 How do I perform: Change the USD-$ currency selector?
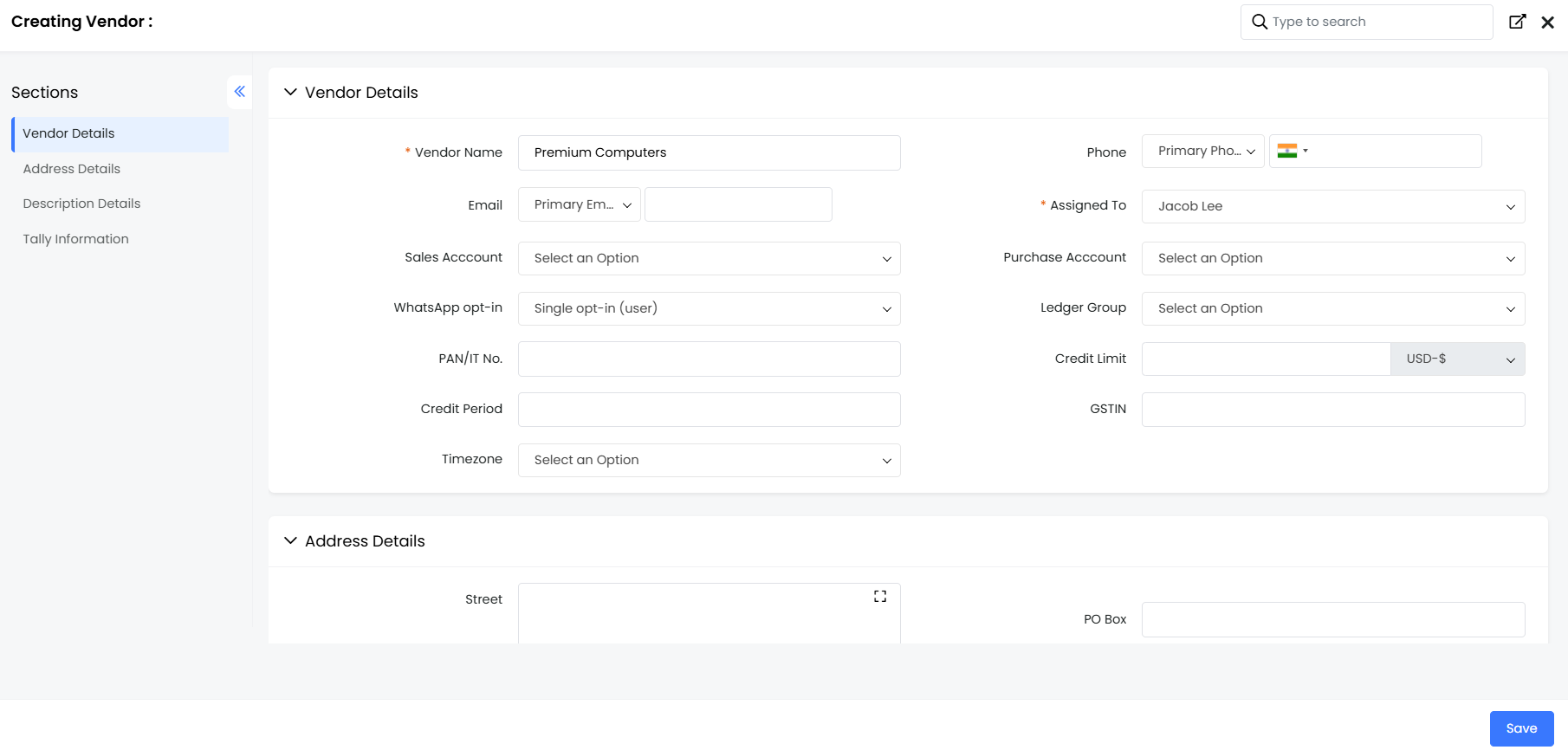(x=1457, y=359)
